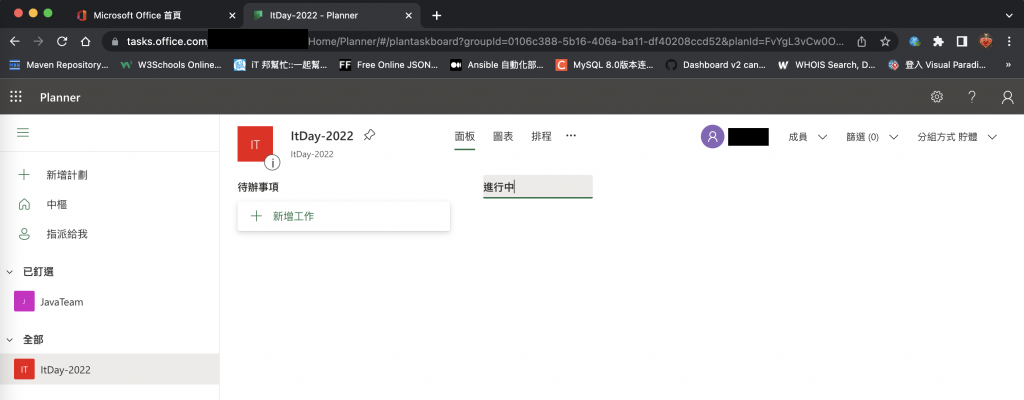1024x400 pixels.
Task: Open the Office app launcher grid
Action: point(16,97)
